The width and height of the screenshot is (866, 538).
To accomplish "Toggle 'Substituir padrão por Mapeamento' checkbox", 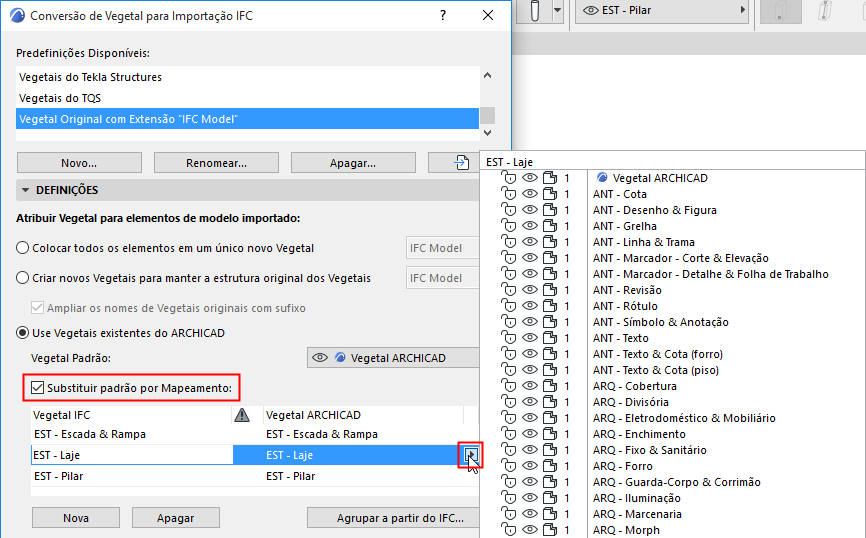I will click(x=37, y=388).
